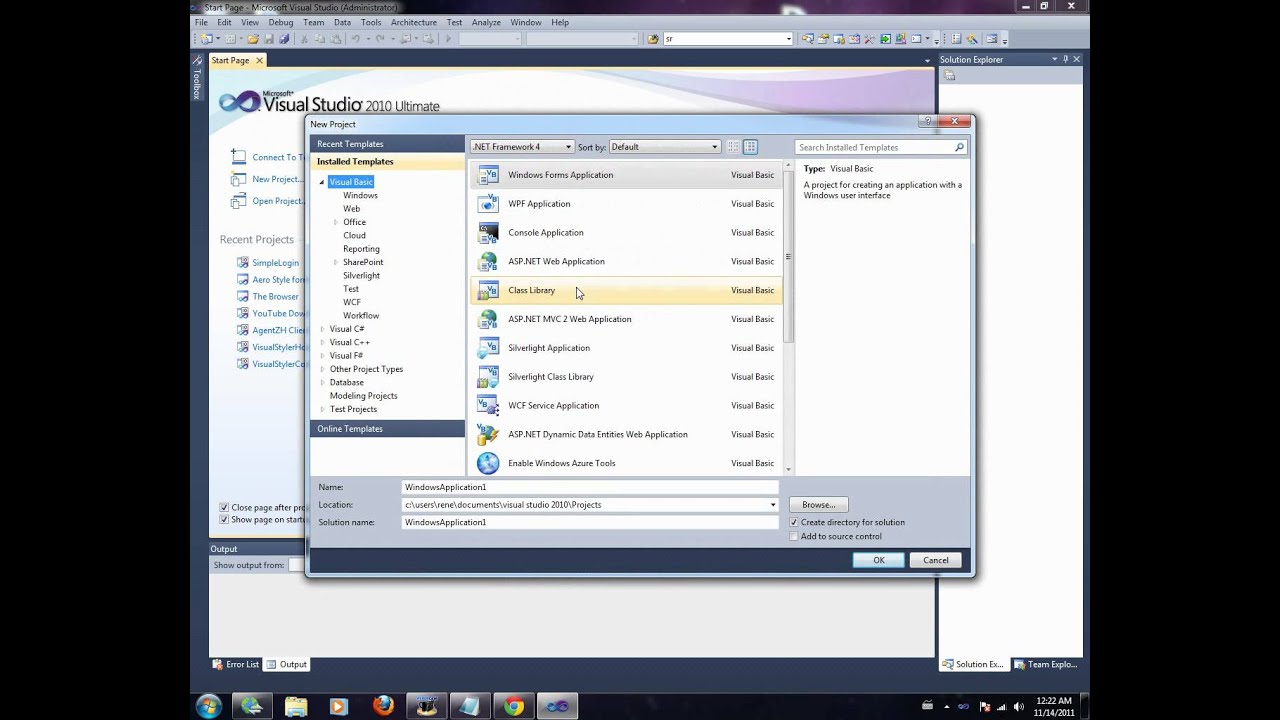The width and height of the screenshot is (1280, 720).
Task: Switch to the Team Explorer tab
Action: 1045,664
